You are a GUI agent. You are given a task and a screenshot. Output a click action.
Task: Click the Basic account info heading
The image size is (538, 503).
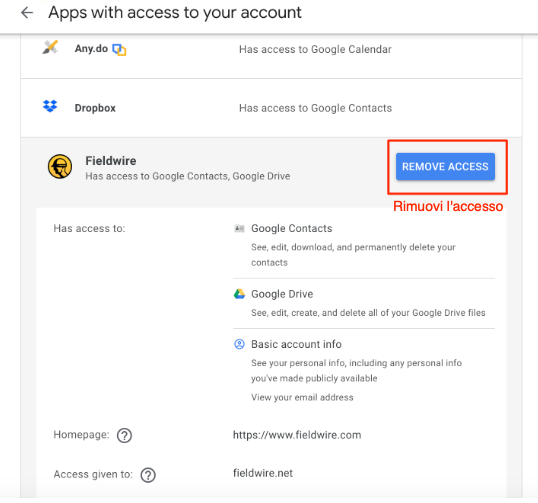296,344
